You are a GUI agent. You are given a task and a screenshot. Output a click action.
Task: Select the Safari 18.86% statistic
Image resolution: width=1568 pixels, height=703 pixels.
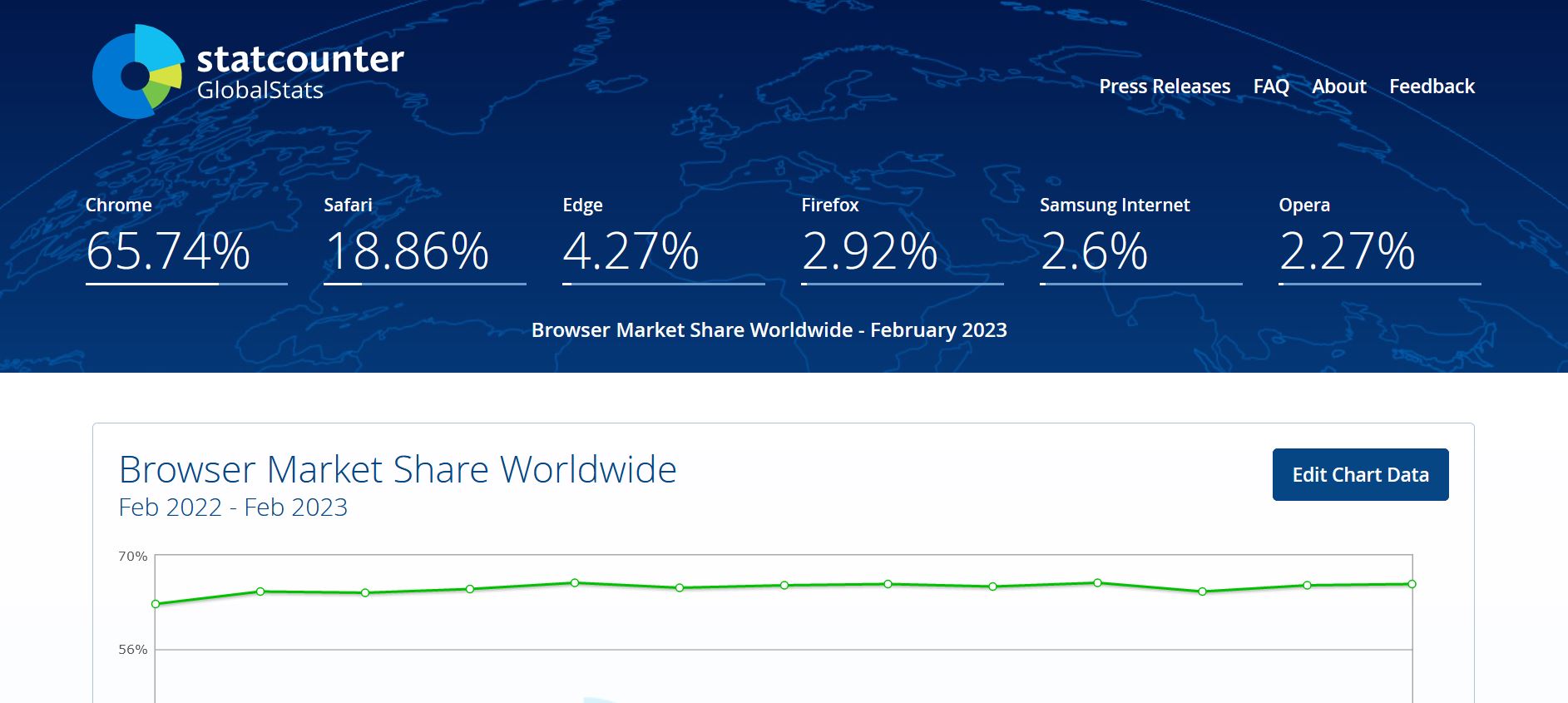coord(407,250)
